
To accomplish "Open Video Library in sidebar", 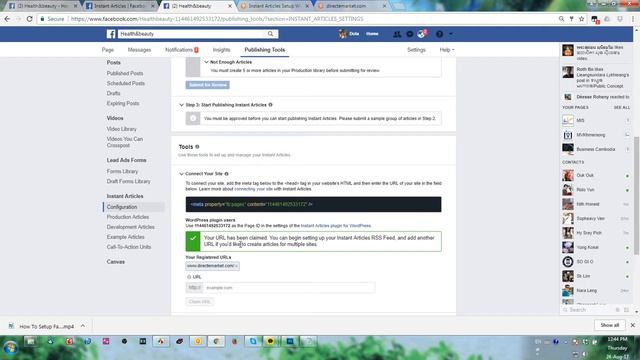I will (x=122, y=129).
